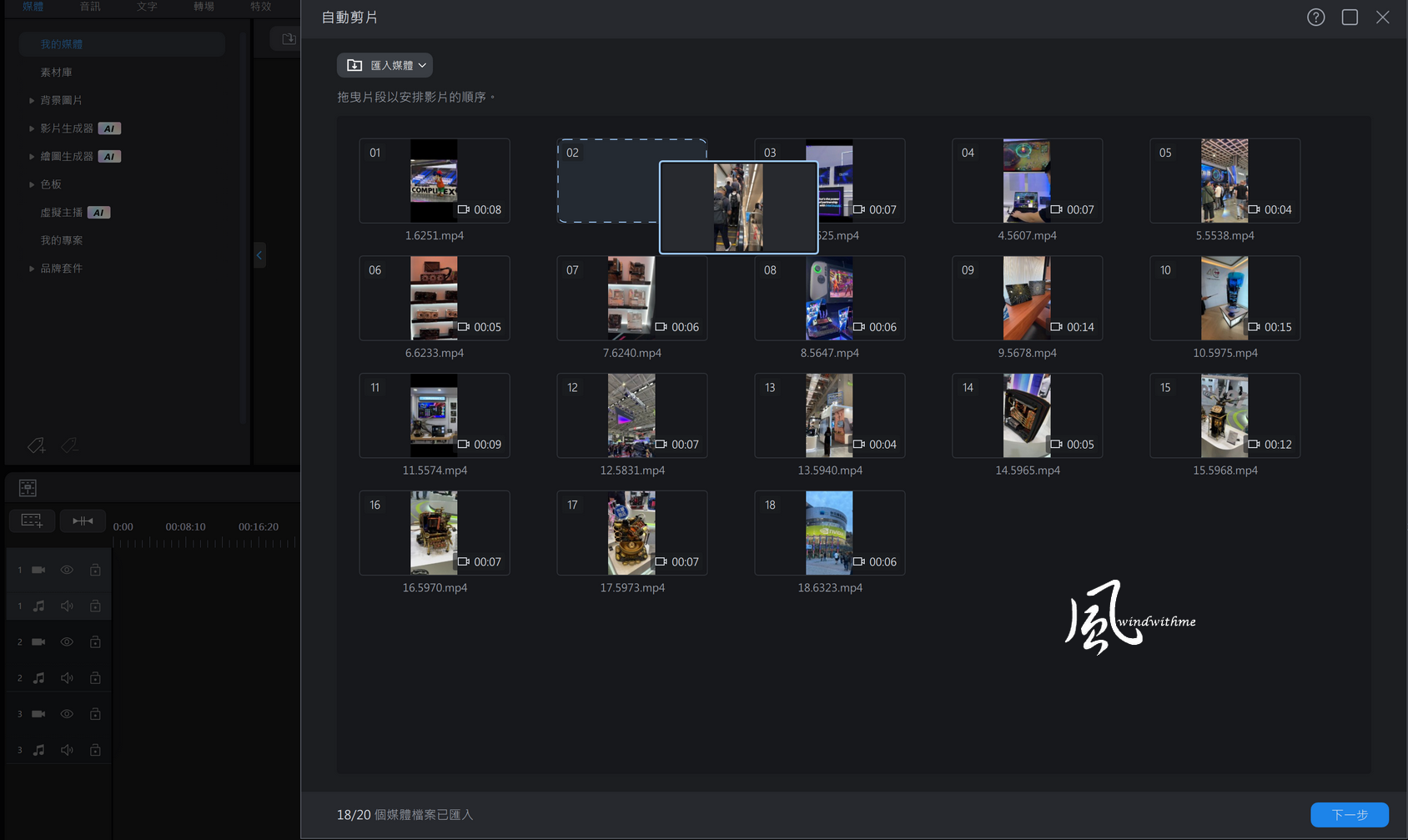Screen dimensions: 1408x840
Task: Switch to the 轉場 tab
Action: [x=204, y=7]
